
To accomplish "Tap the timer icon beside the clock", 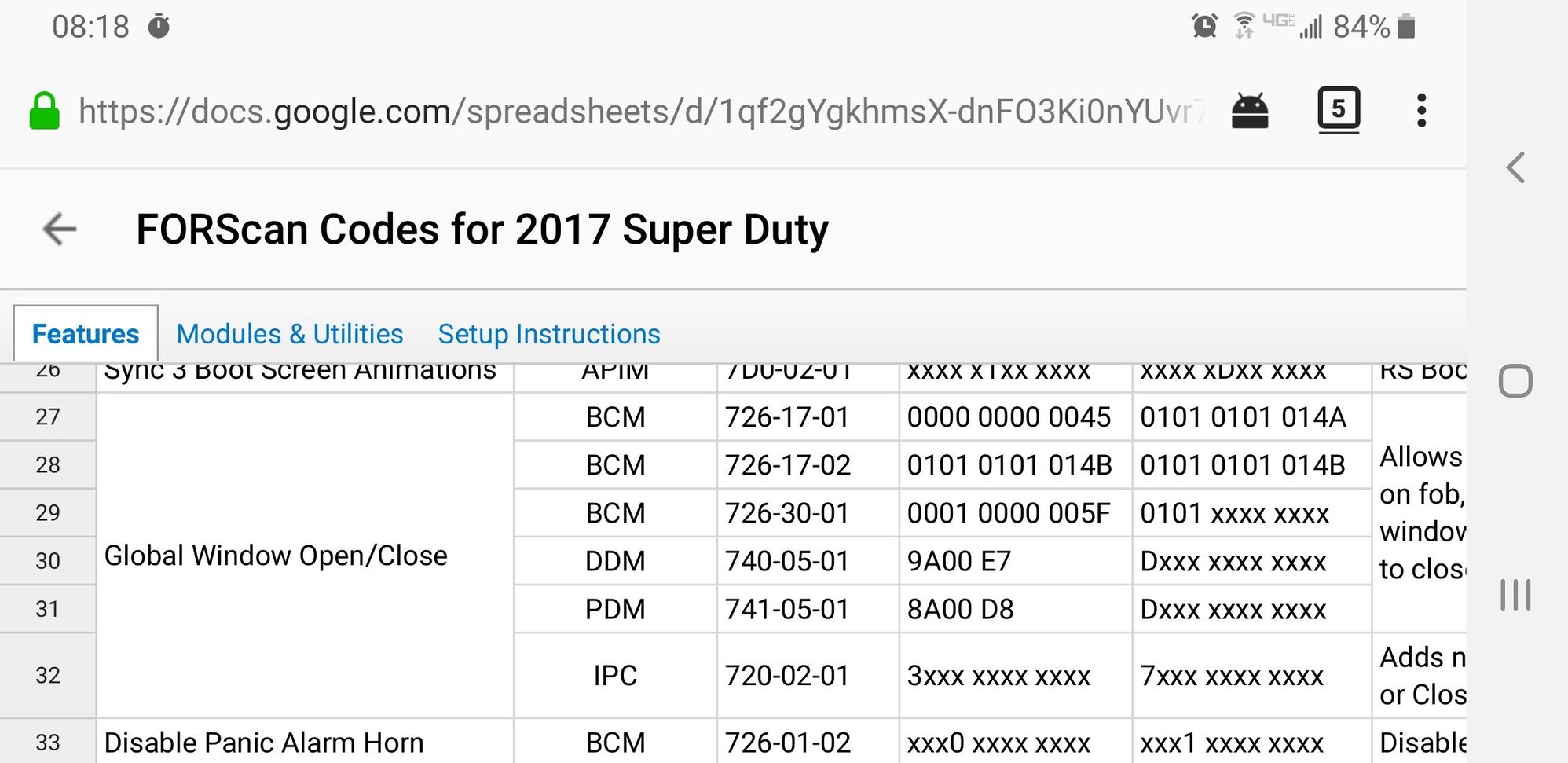I will pyautogui.click(x=159, y=27).
